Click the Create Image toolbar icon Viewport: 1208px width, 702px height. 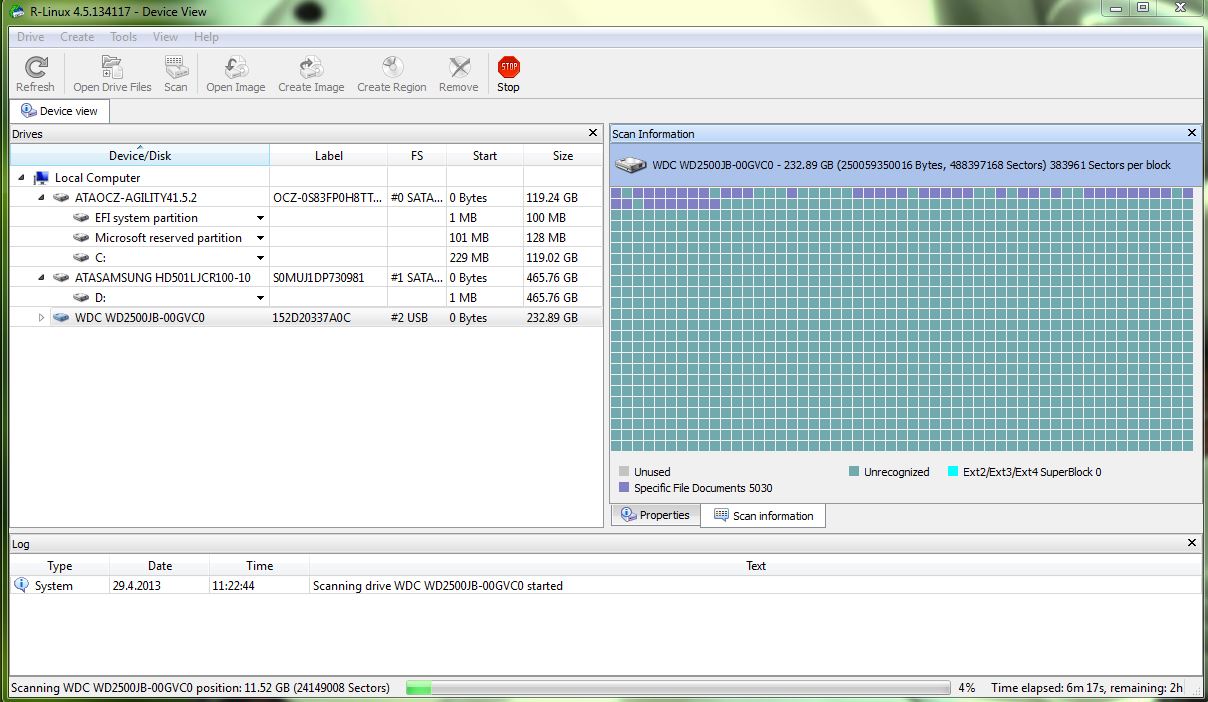coord(311,67)
